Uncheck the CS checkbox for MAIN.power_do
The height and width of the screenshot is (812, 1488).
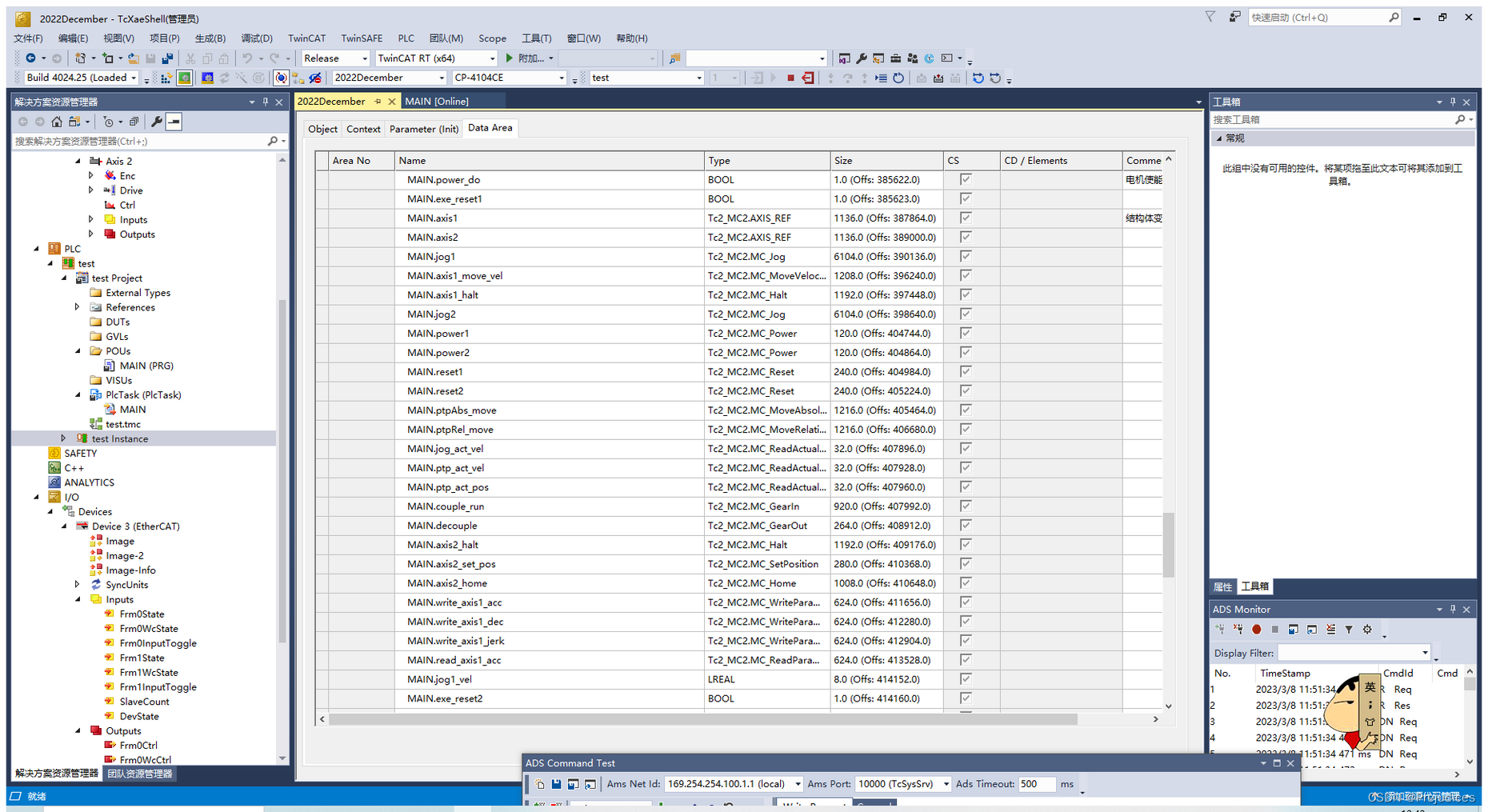pyautogui.click(x=966, y=179)
